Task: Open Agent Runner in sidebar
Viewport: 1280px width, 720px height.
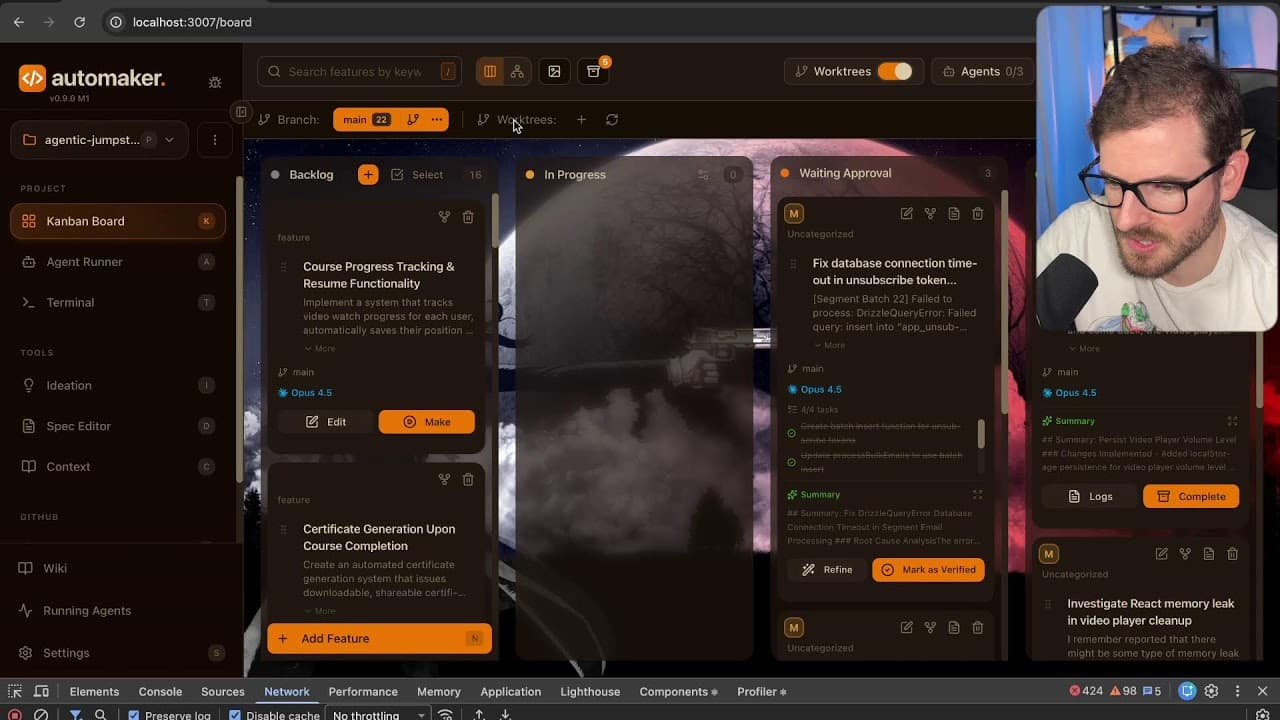Action: pos(84,262)
